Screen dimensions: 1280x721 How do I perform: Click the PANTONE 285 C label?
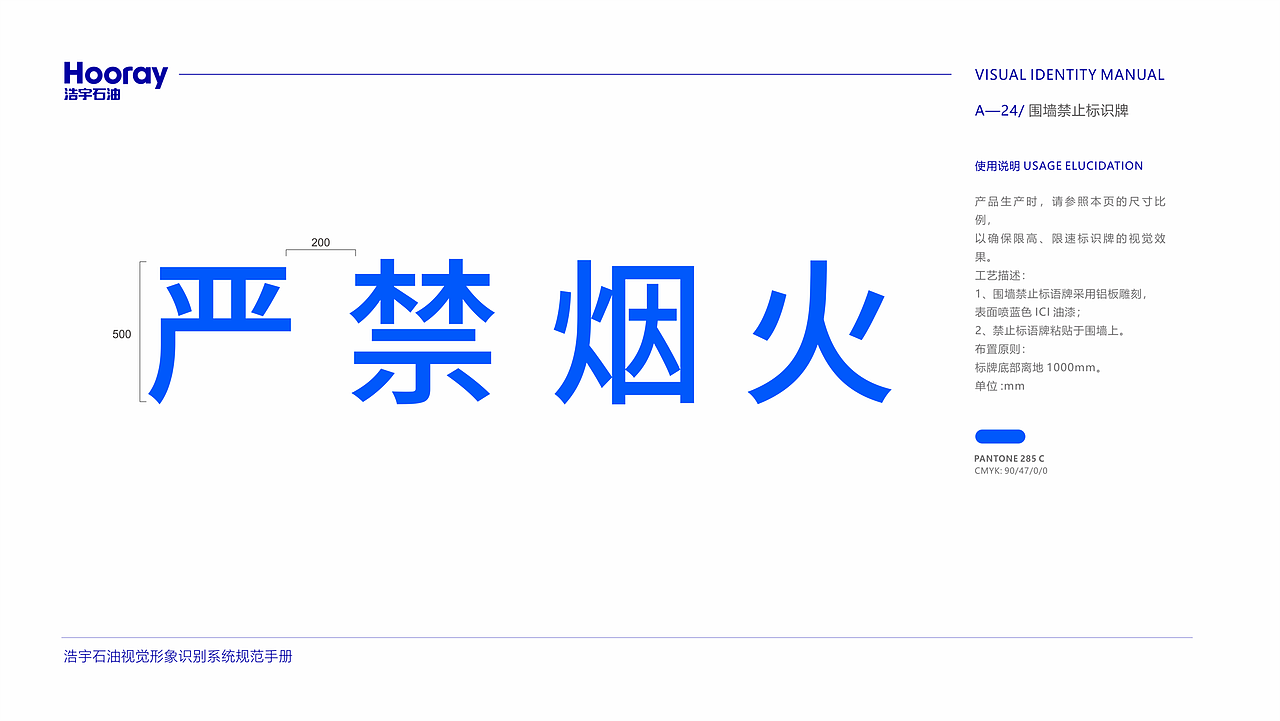[1009, 457]
